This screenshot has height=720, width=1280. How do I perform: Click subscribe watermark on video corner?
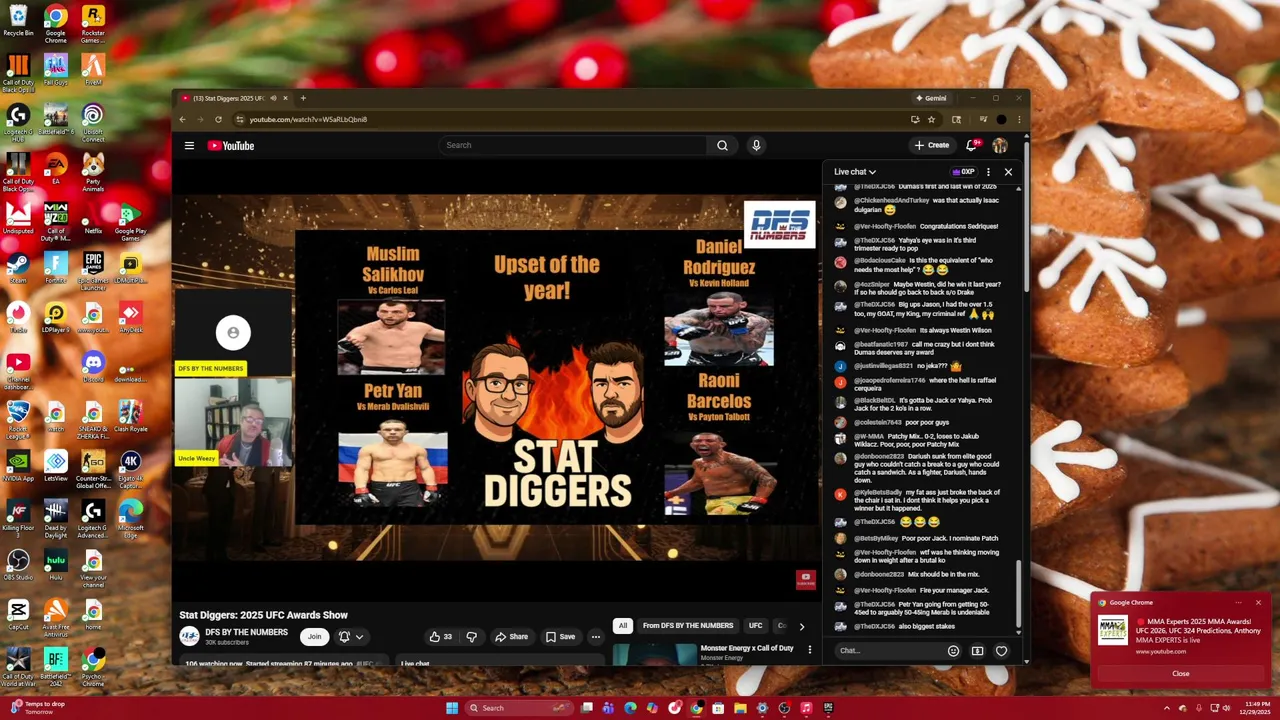806,578
